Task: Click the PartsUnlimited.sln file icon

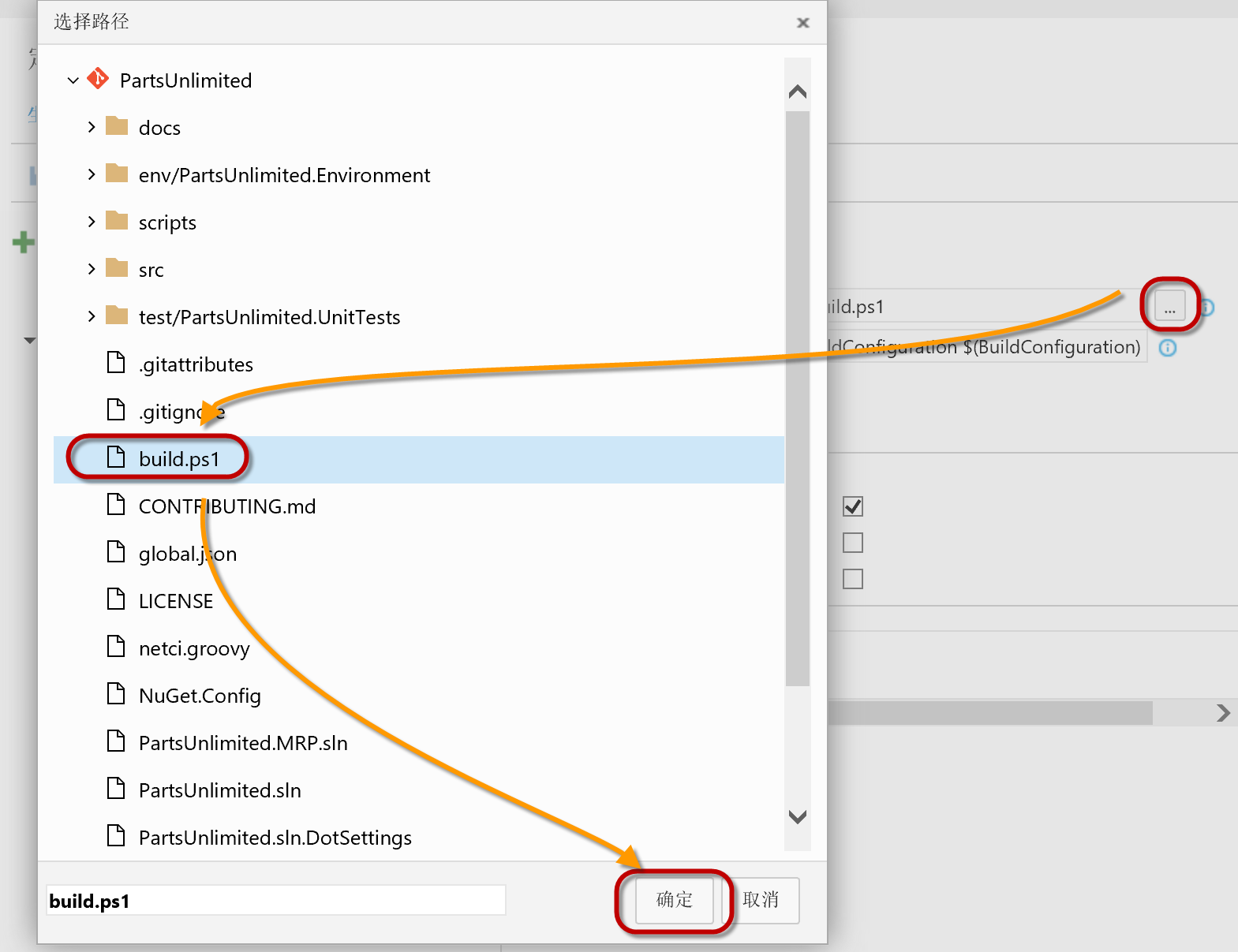Action: 116,788
